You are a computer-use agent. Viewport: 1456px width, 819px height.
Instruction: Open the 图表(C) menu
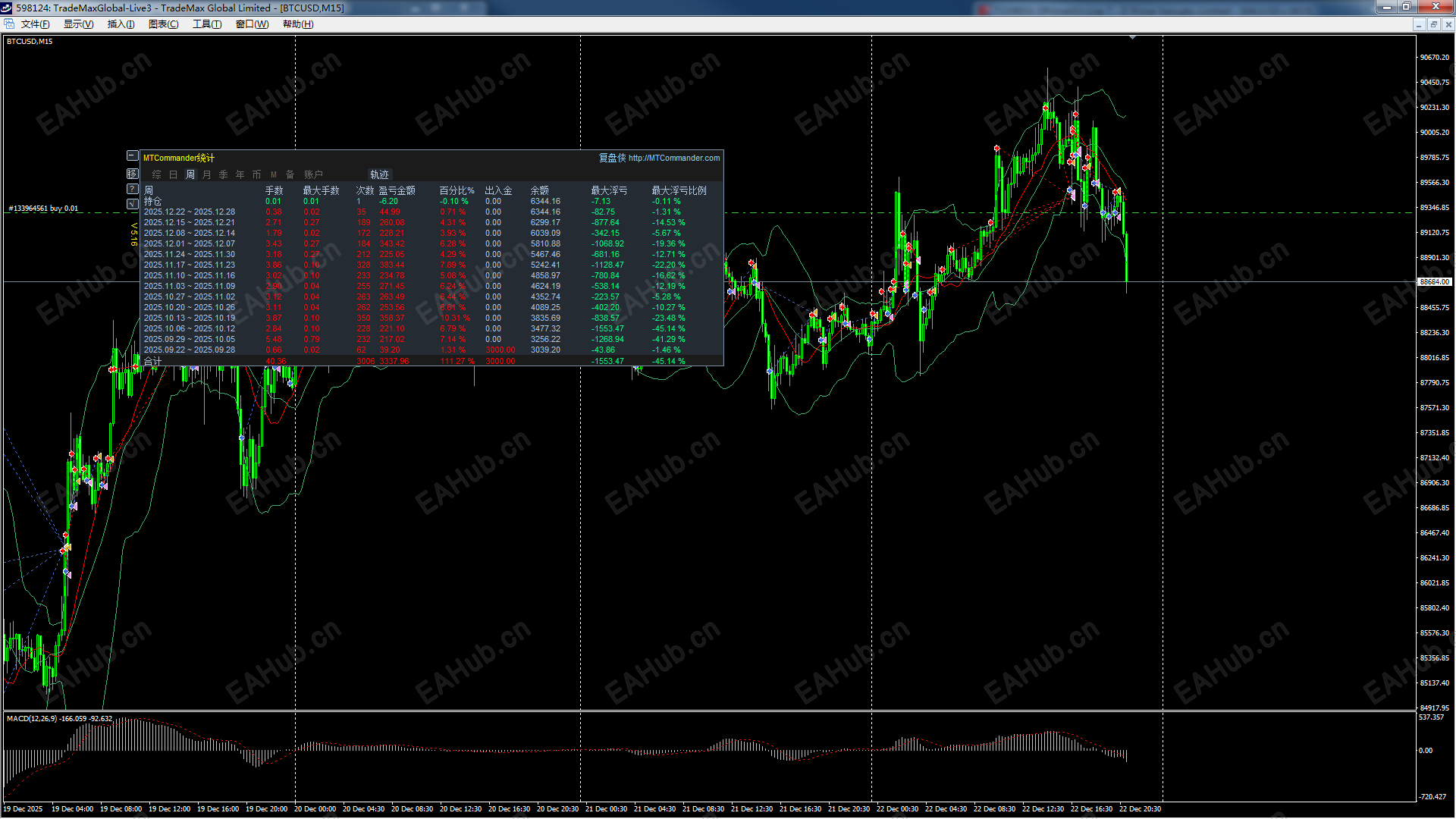[162, 24]
